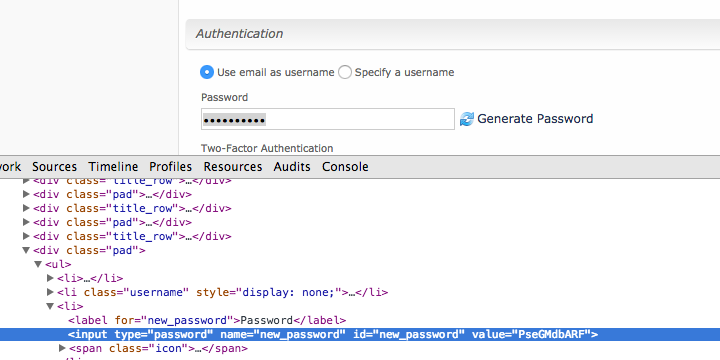Expand the li class username node
The width and height of the screenshot is (720, 360).
[x=51, y=292]
